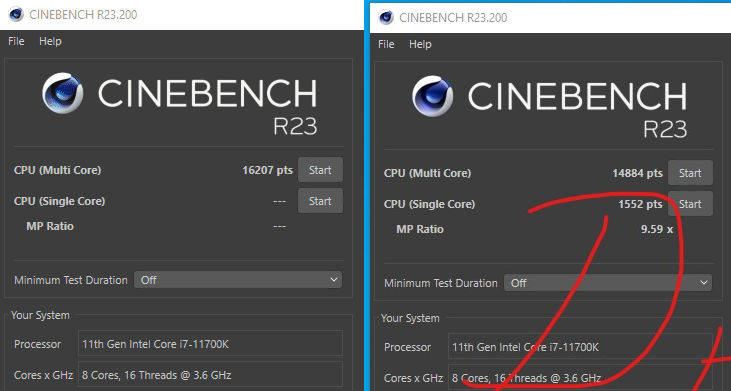Image resolution: width=731 pixels, height=391 pixels.
Task: Start Multi Core test in left window
Action: tap(320, 170)
